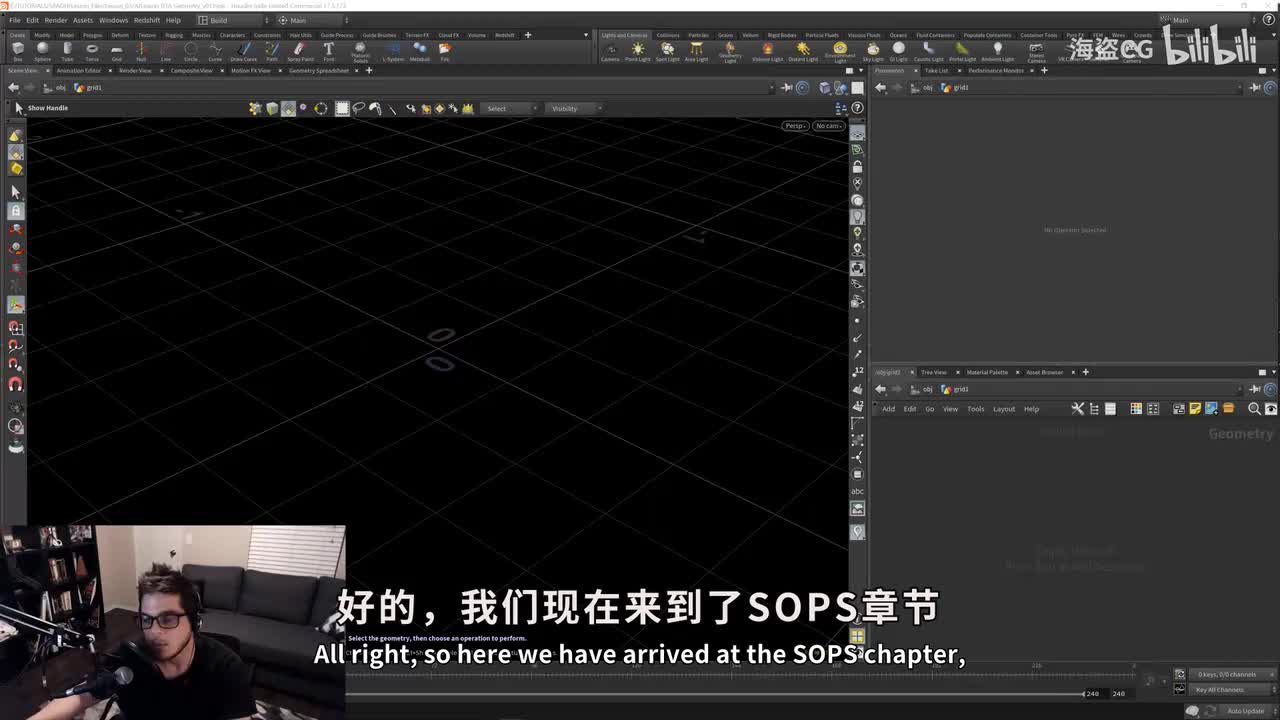Switch to the Geometry Spreadsheet tab

[319, 71]
